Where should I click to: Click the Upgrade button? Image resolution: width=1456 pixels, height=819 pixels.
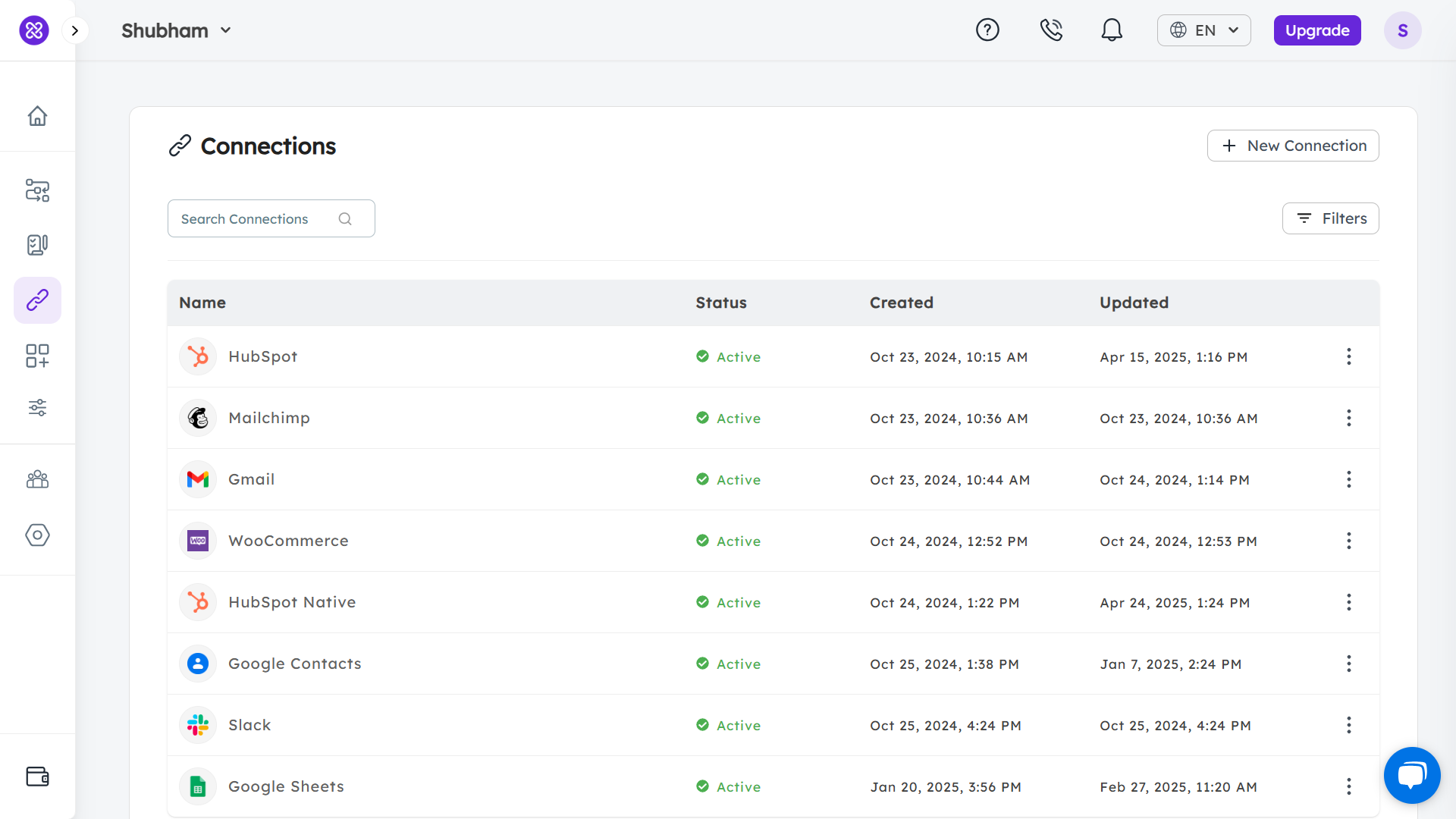1317,30
